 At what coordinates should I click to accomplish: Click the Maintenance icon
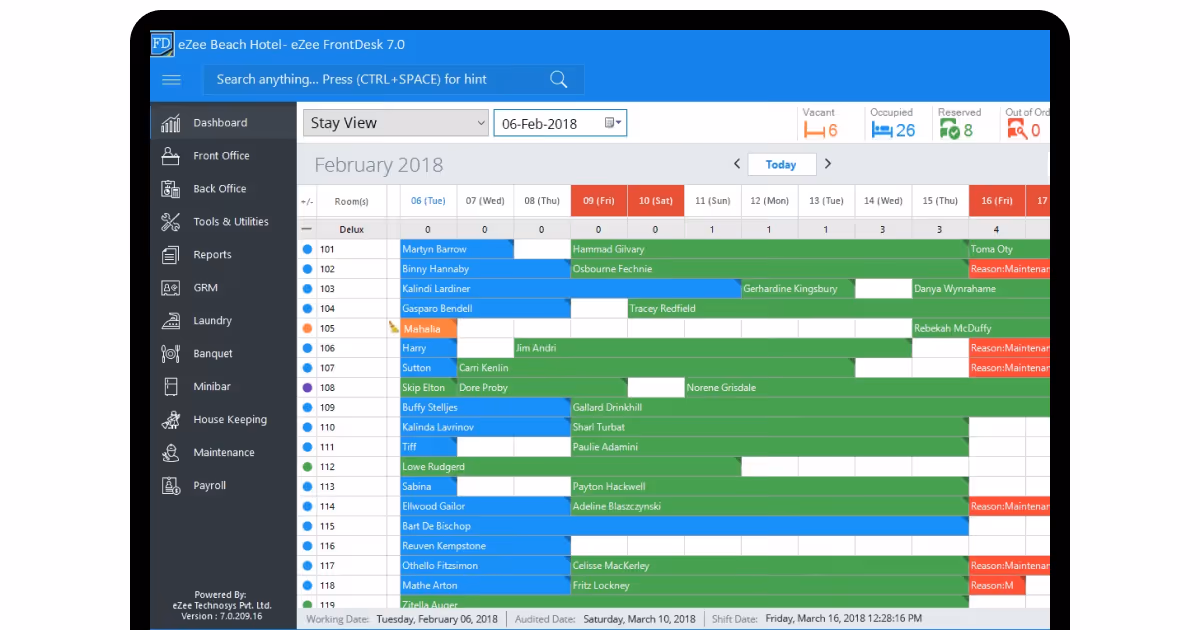[x=171, y=452]
